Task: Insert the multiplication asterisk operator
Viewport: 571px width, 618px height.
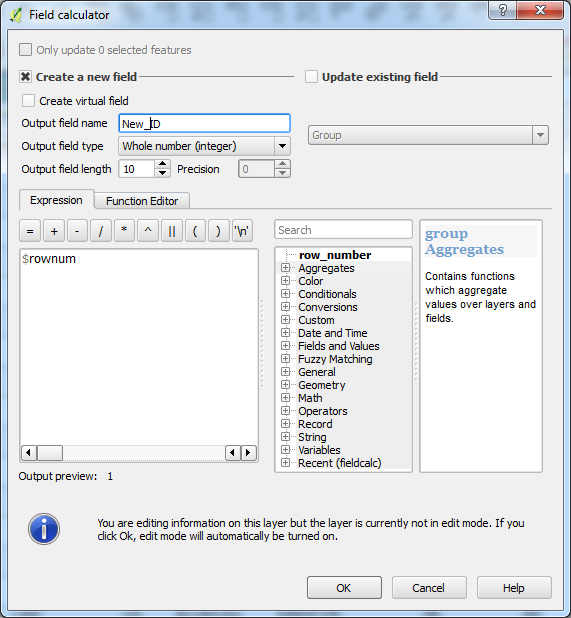Action: pos(124,231)
